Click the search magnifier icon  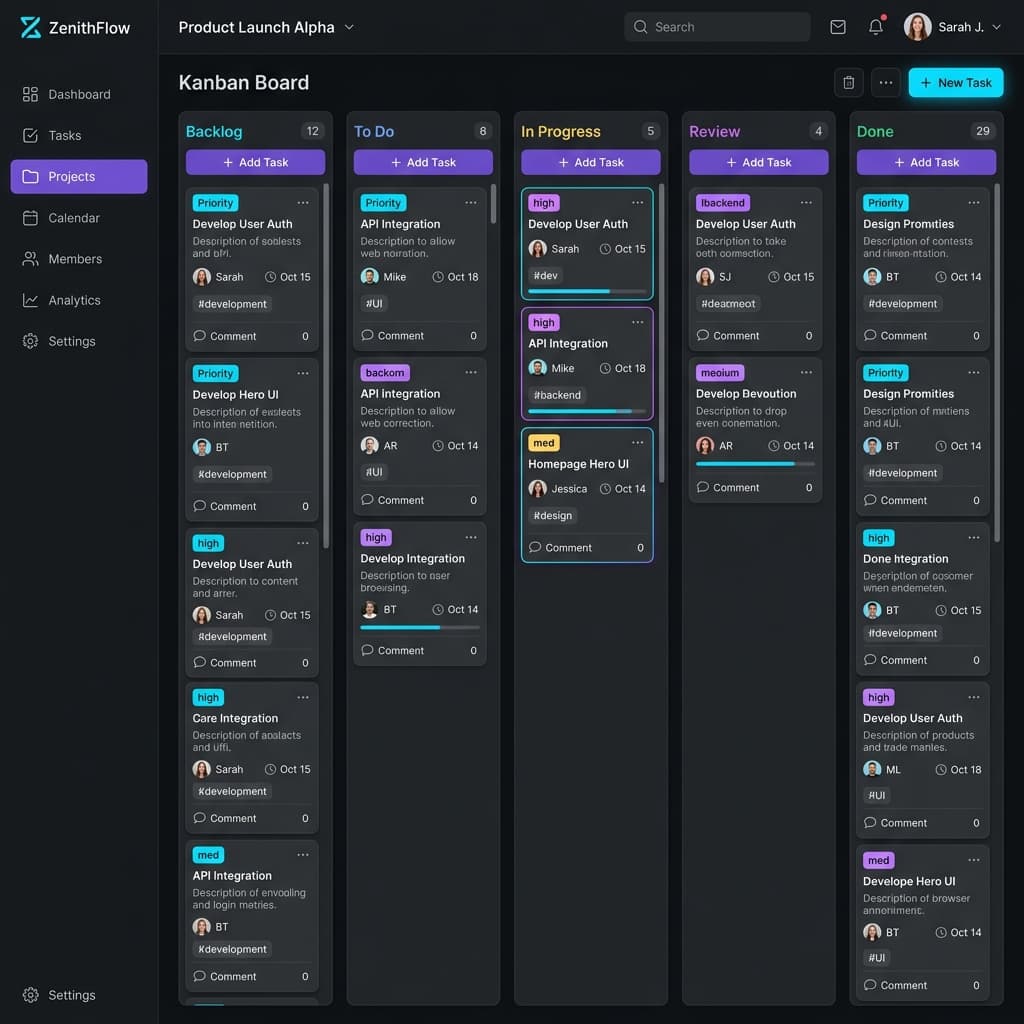pyautogui.click(x=640, y=27)
